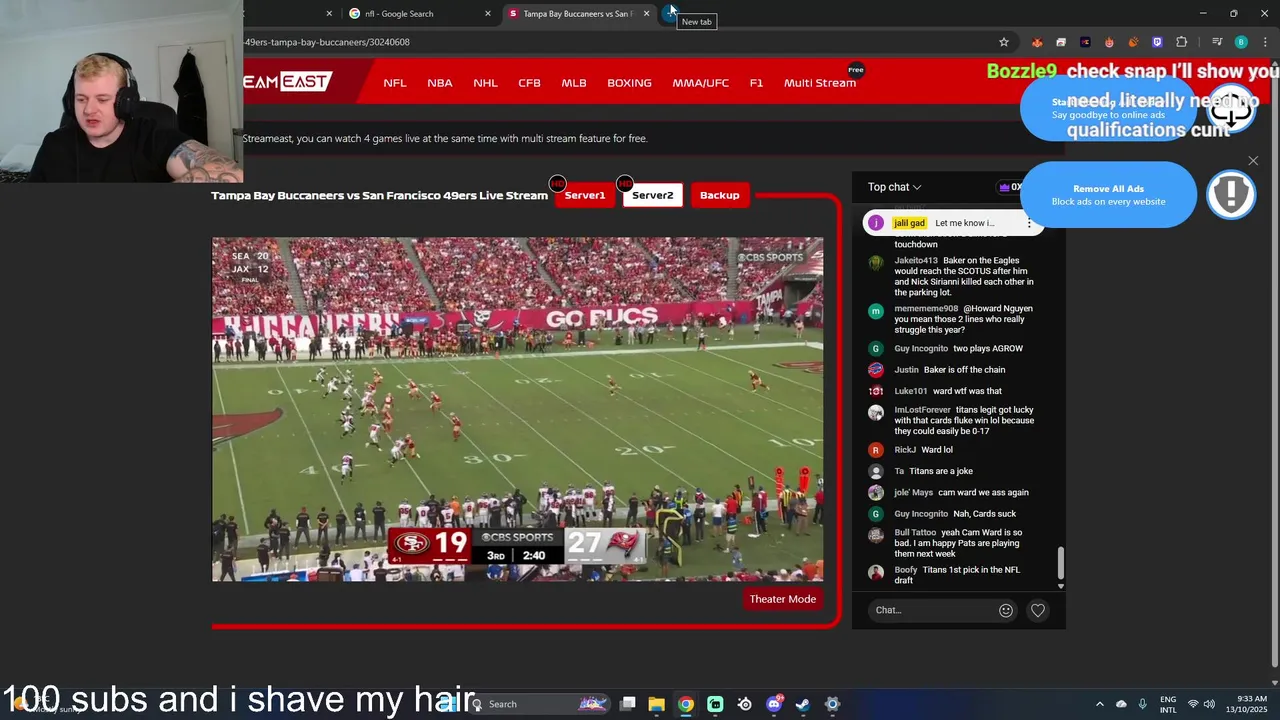This screenshot has height=720, width=1280.
Task: Open the F1 streams category
Action: (x=756, y=83)
